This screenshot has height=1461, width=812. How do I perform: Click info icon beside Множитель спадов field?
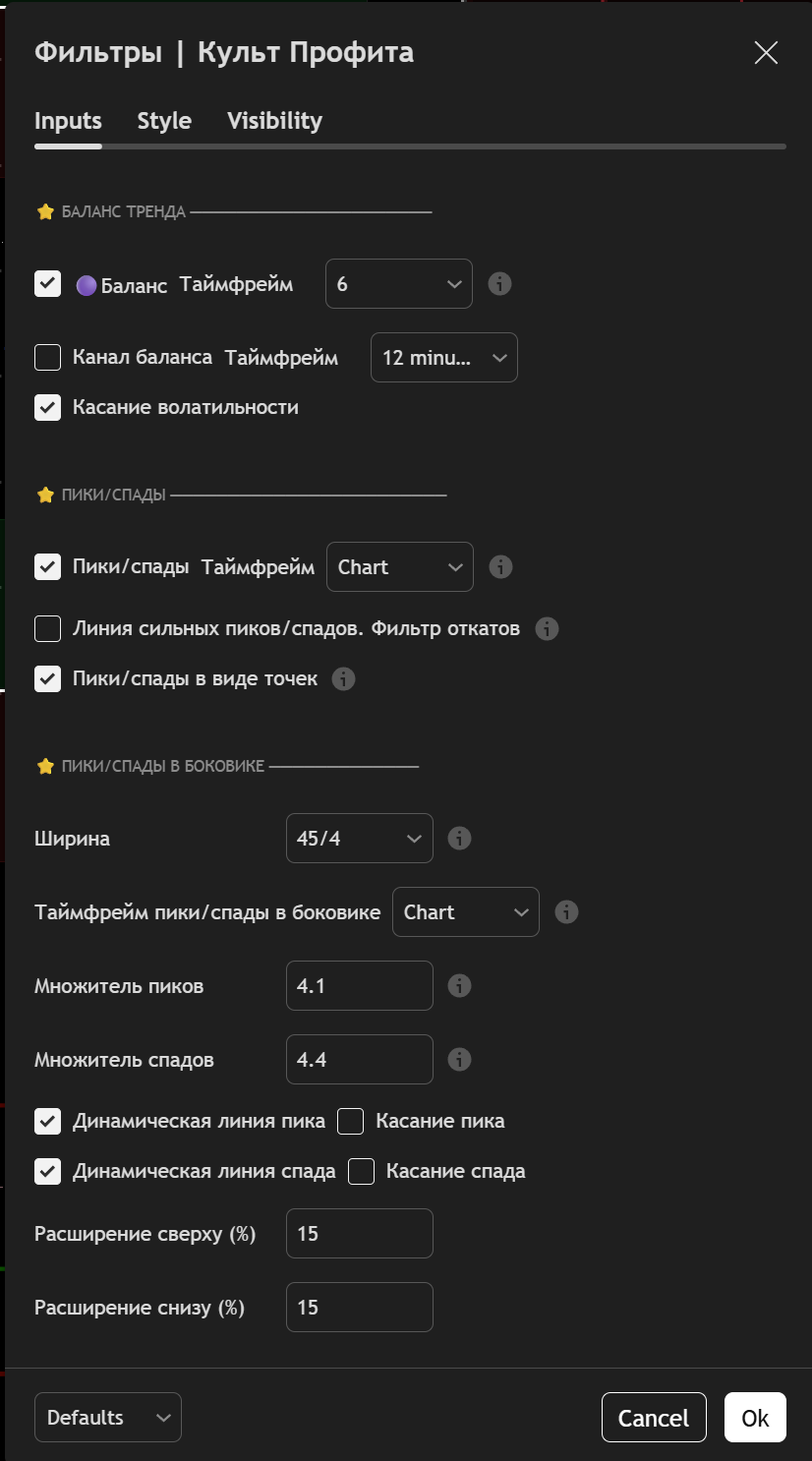(459, 1060)
